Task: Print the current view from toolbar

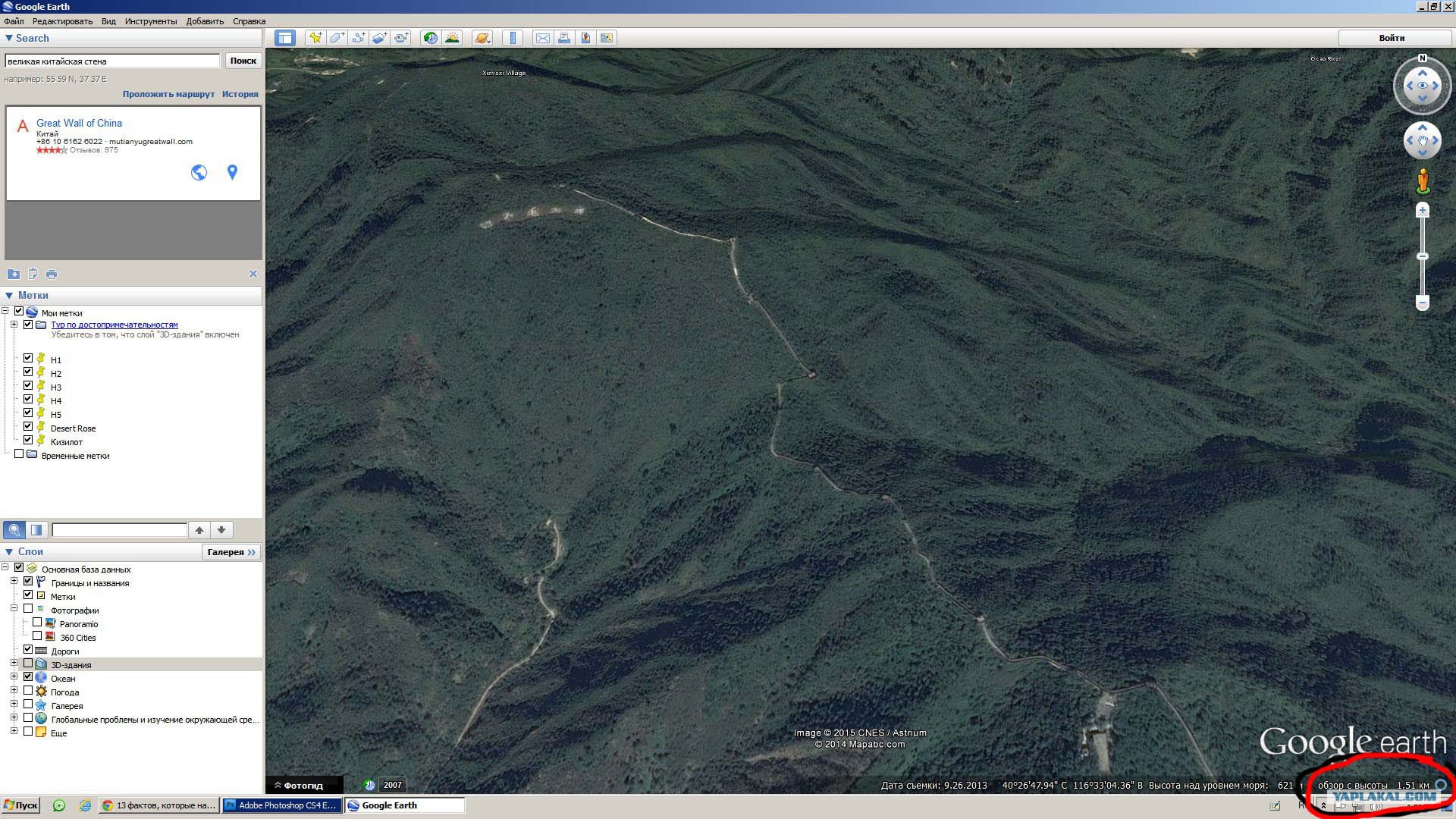Action: (564, 38)
